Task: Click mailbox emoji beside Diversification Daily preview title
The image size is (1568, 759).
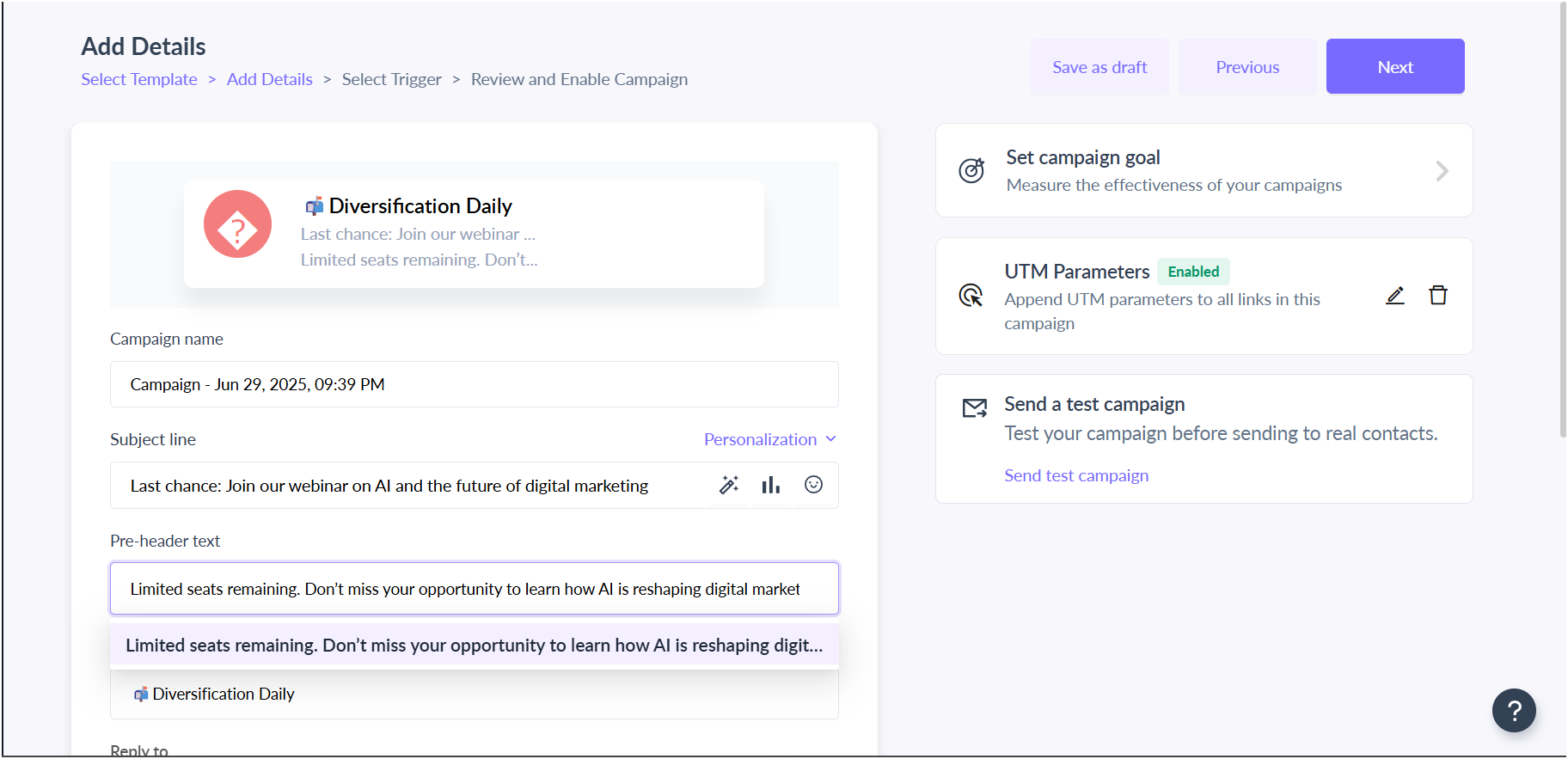Action: tap(315, 205)
